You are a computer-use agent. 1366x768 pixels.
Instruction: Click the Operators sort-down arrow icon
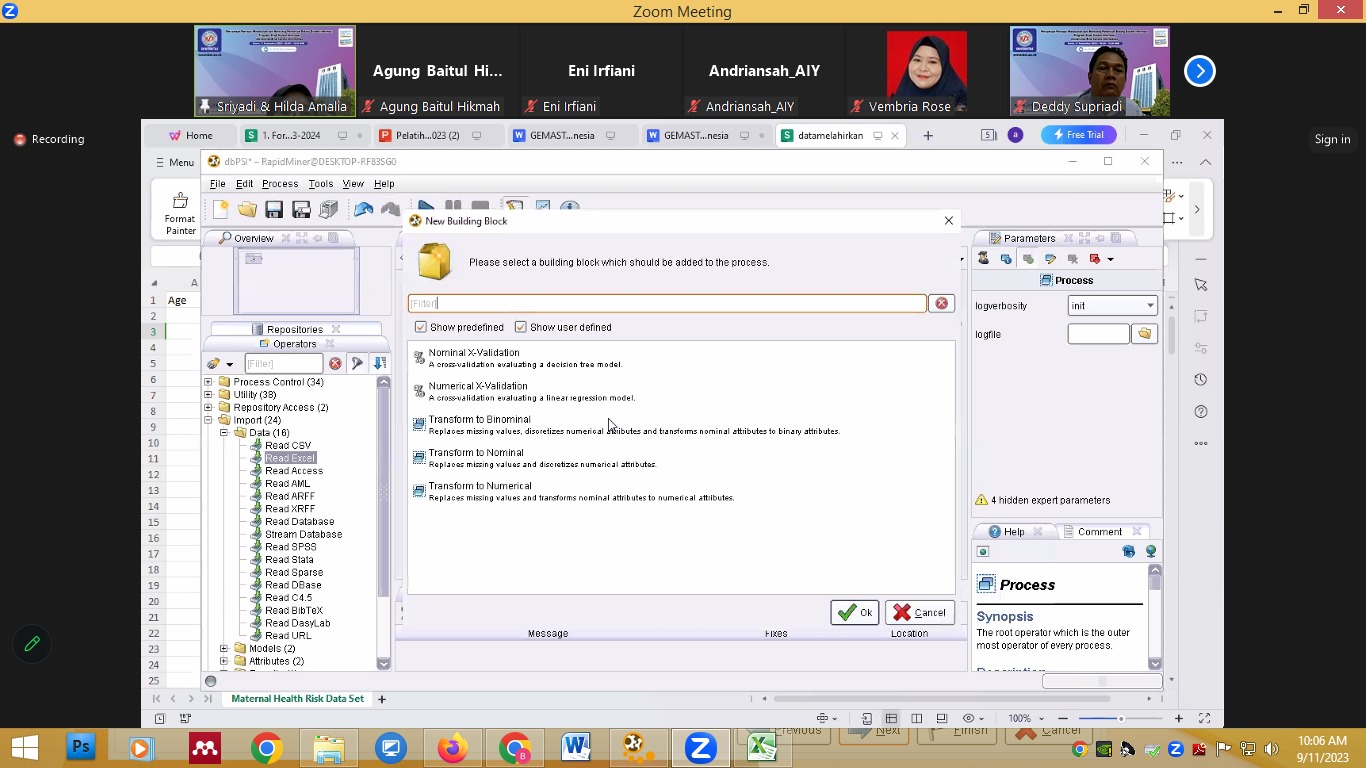point(379,364)
